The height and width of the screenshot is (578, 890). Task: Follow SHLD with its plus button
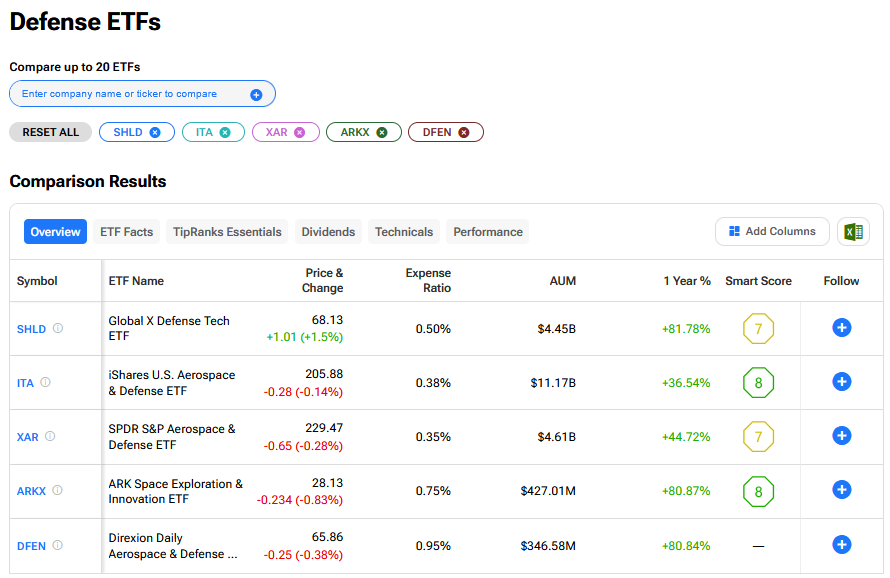[x=841, y=328]
